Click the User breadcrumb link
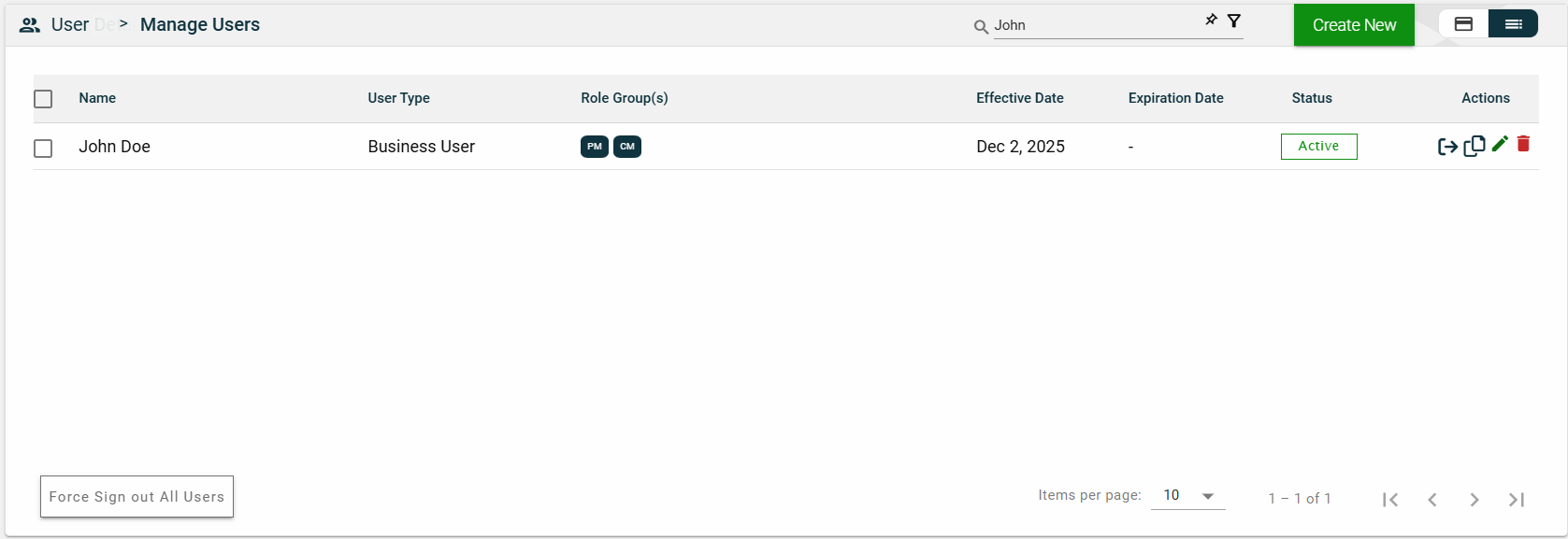This screenshot has height=539, width=1568. click(70, 25)
